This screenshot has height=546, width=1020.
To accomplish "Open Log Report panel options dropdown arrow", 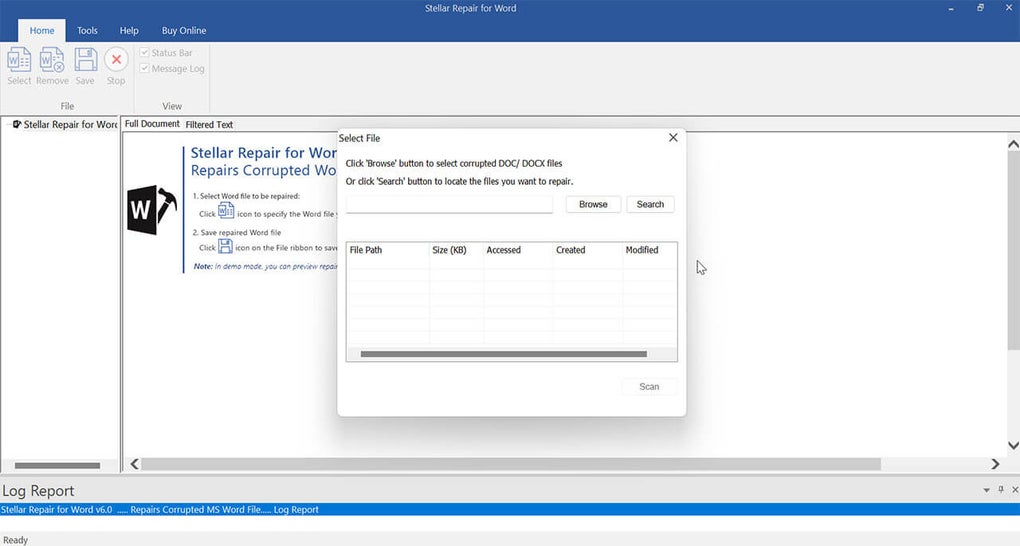I will click(x=986, y=490).
